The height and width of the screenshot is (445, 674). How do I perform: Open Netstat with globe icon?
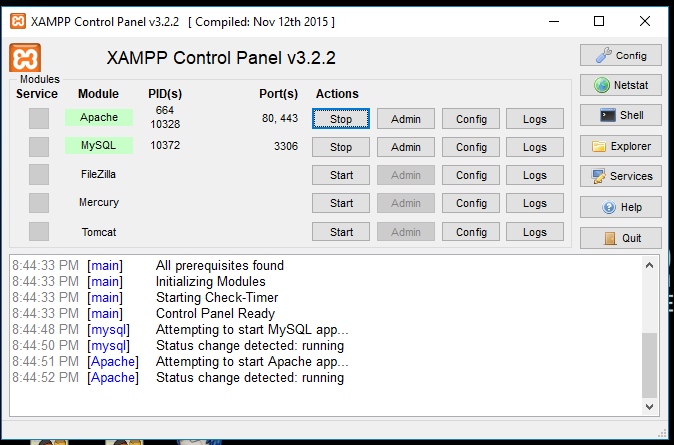621,85
